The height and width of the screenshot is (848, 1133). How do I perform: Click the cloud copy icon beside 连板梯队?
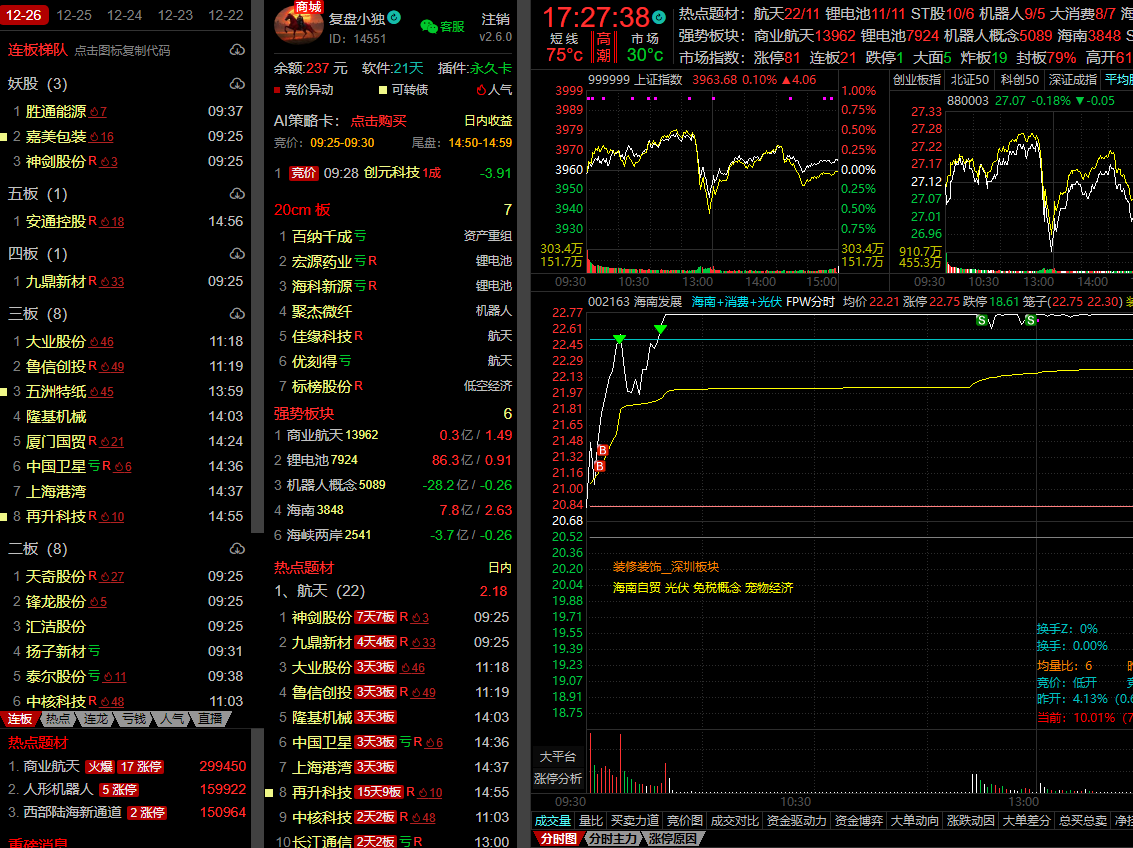pyautogui.click(x=237, y=50)
